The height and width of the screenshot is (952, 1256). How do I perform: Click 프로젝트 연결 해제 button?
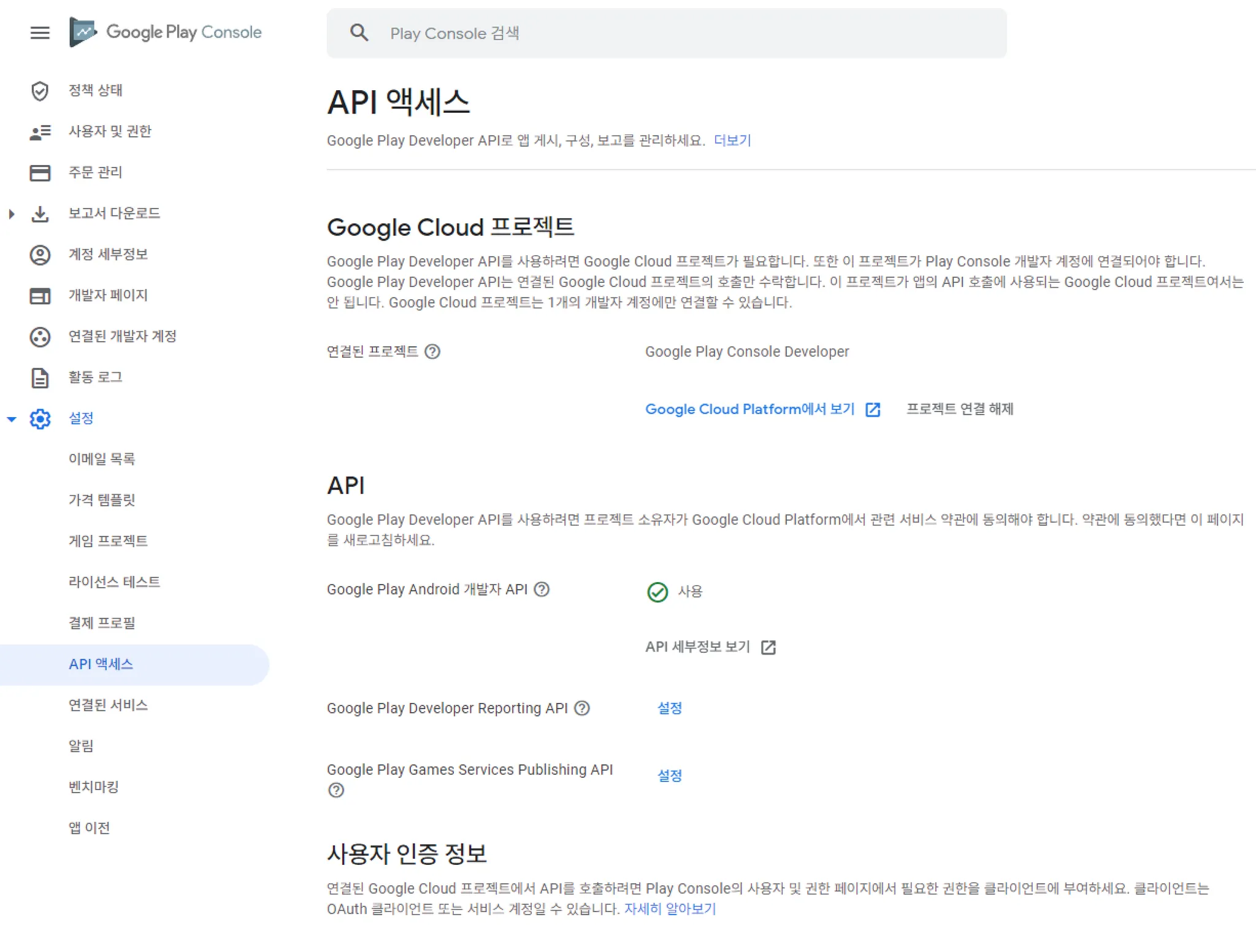coord(960,409)
